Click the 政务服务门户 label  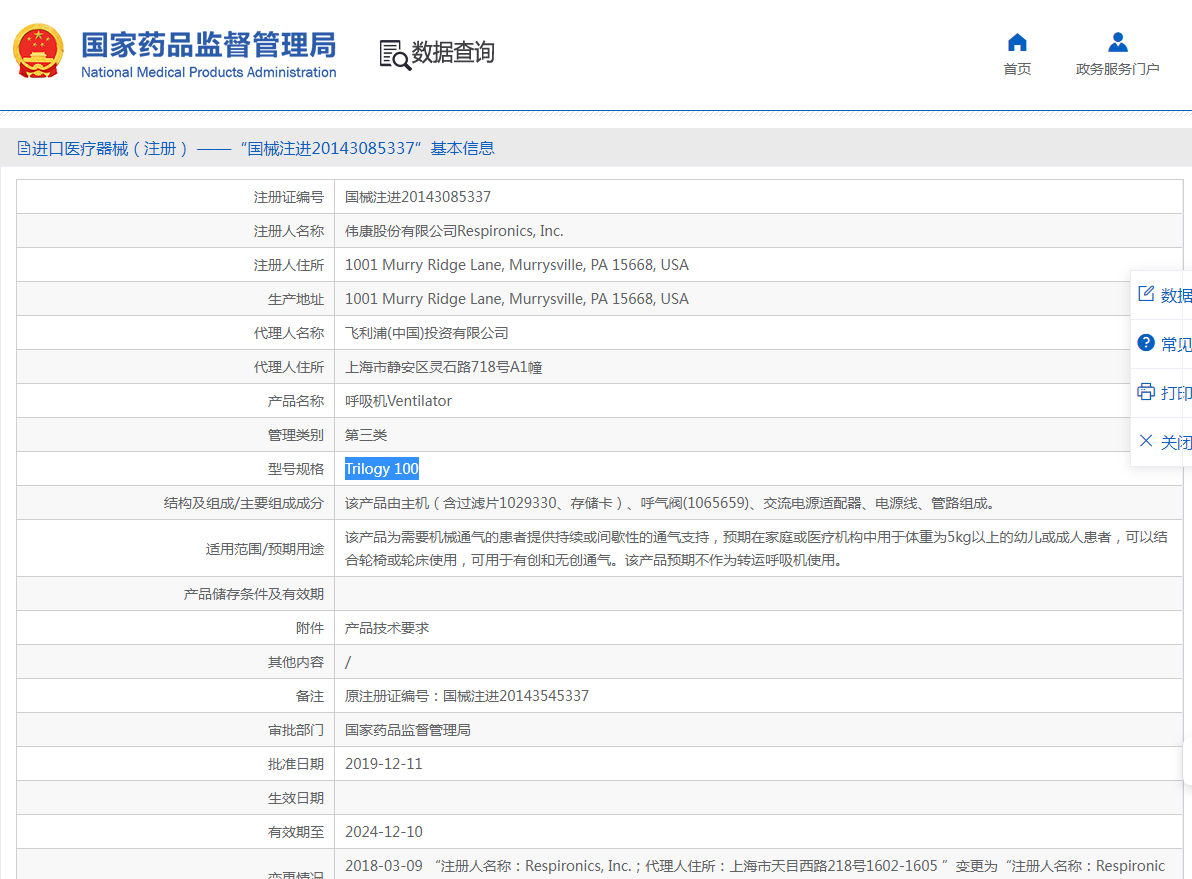[1118, 69]
